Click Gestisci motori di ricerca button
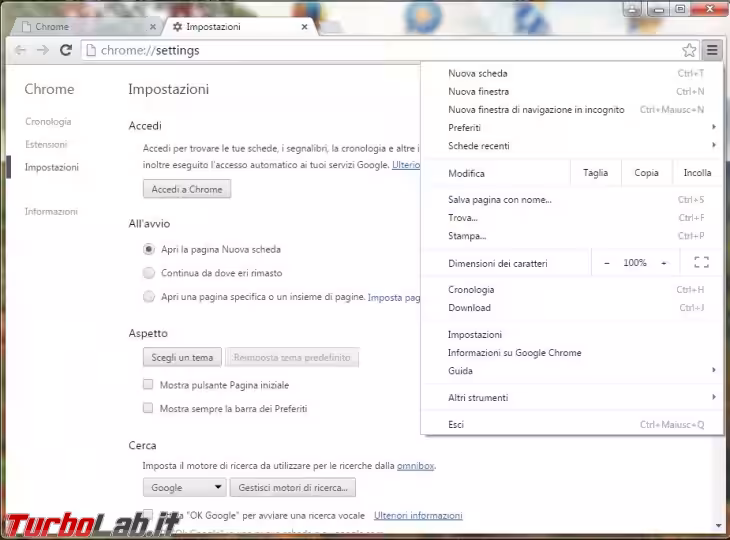Image resolution: width=730 pixels, height=540 pixels. 292,487
